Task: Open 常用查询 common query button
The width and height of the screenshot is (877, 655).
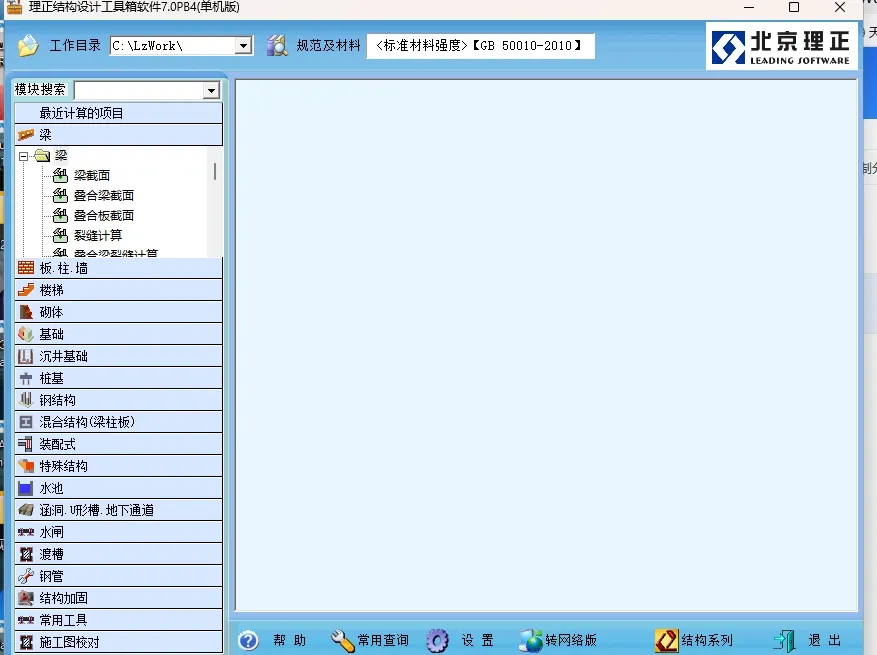Action: [x=370, y=640]
